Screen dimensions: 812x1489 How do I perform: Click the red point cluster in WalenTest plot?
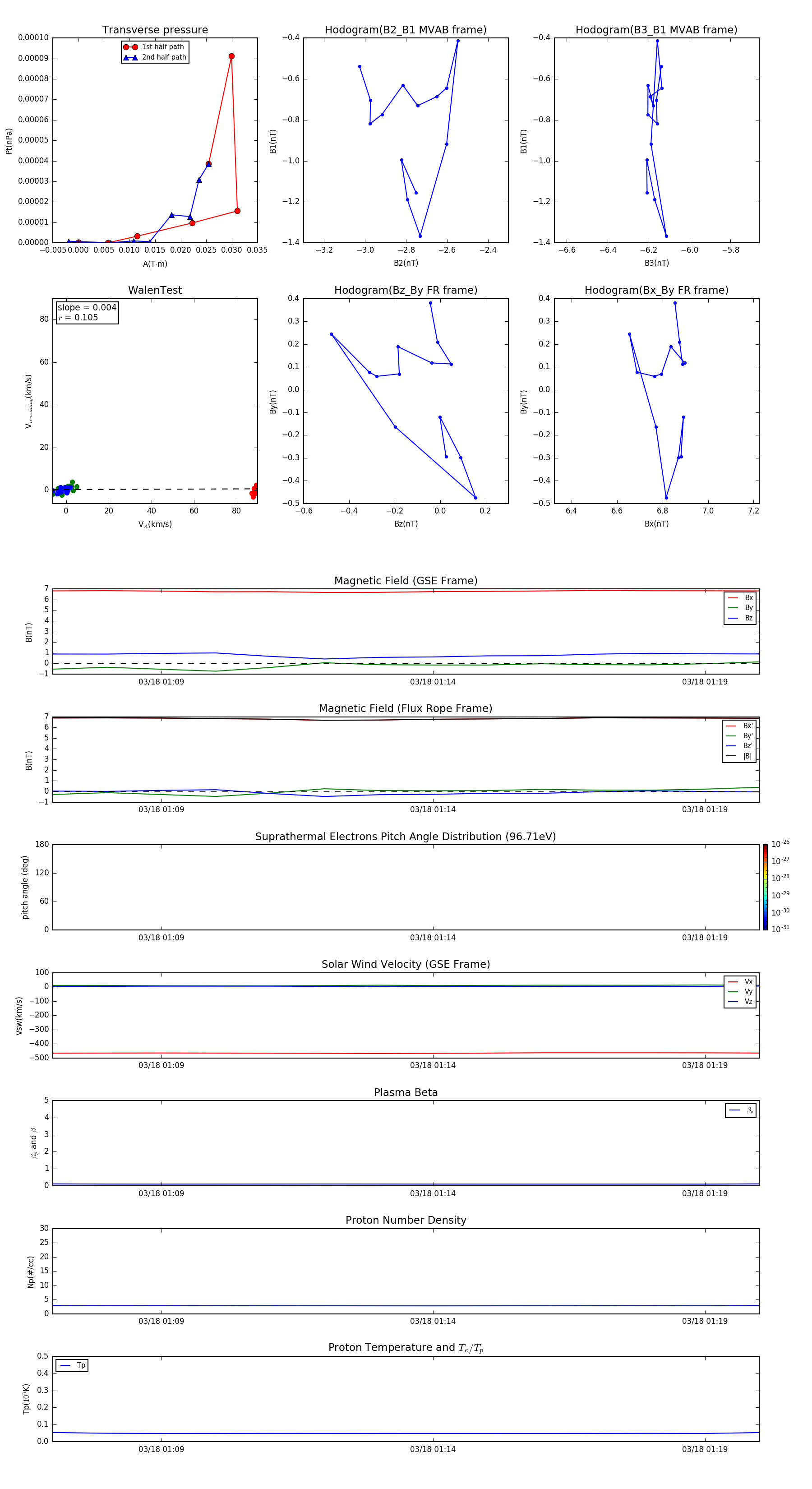(x=254, y=491)
